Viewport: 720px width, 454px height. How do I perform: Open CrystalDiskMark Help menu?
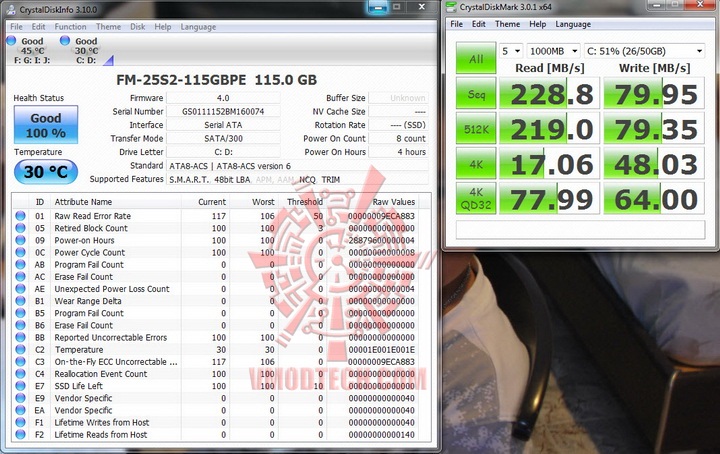pyautogui.click(x=537, y=24)
